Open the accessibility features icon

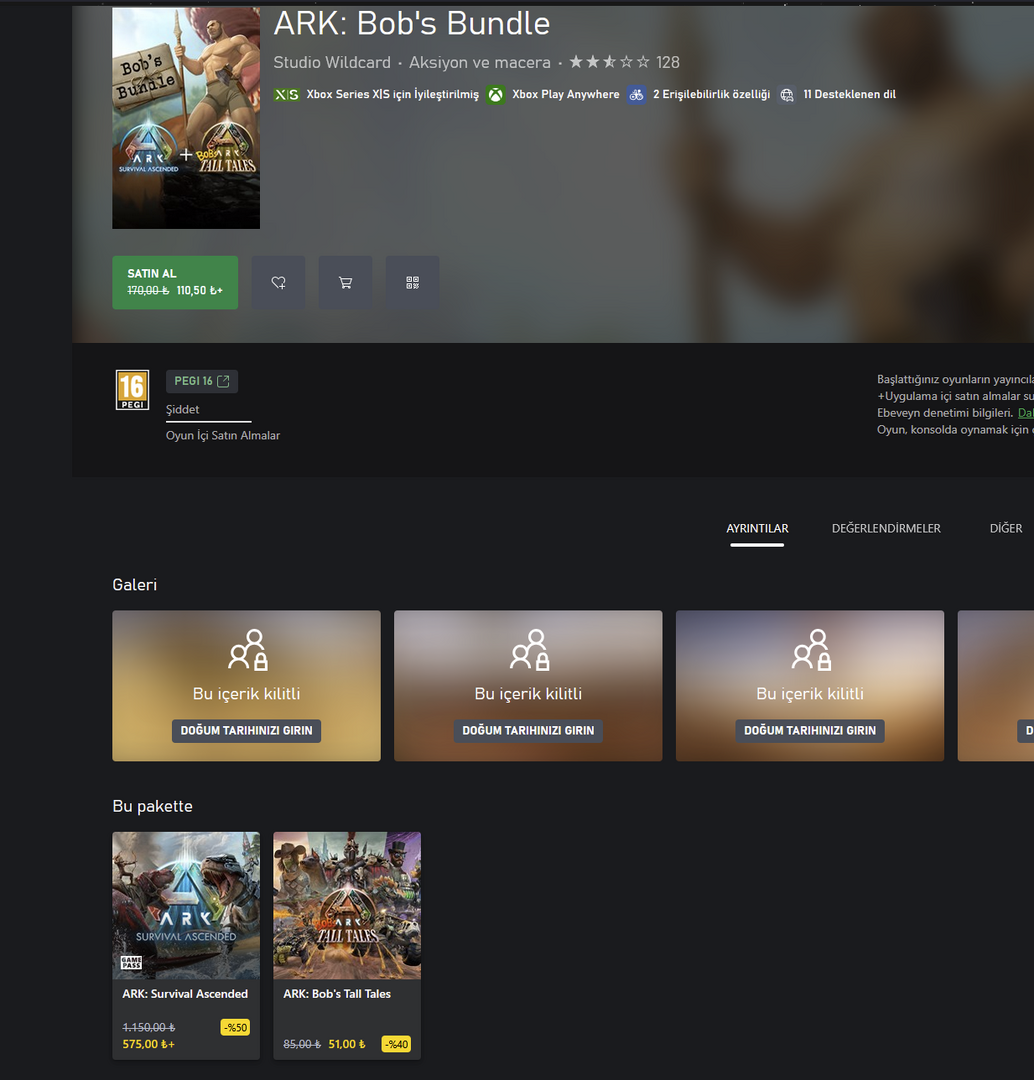click(x=637, y=94)
